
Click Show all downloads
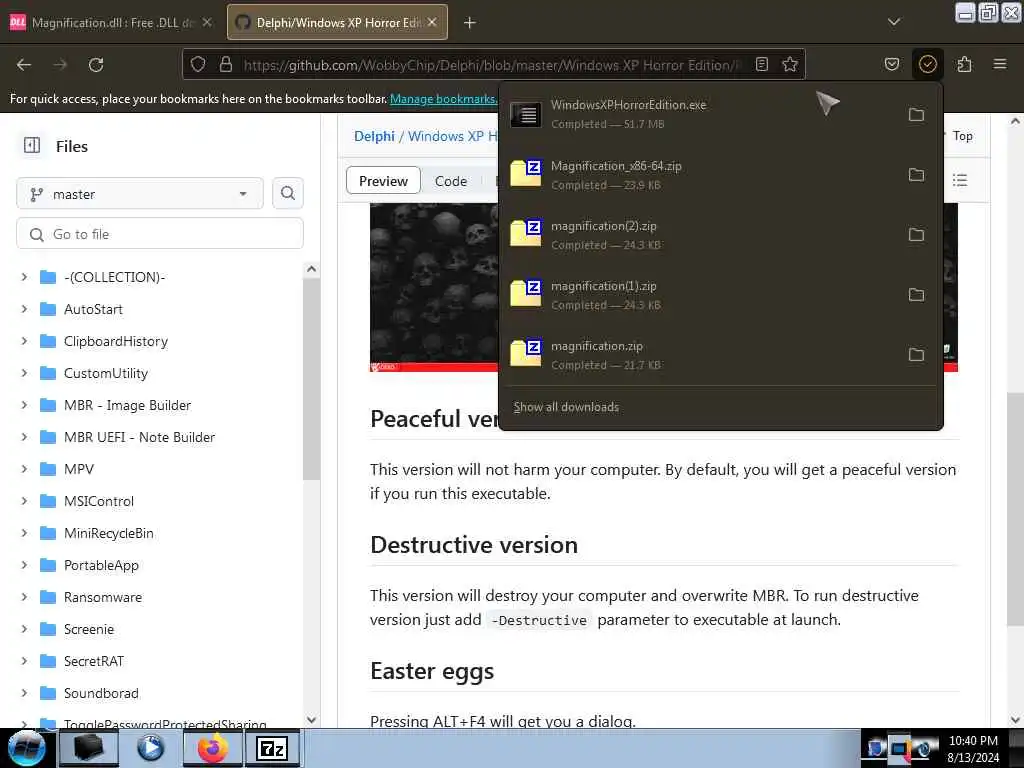[x=566, y=407]
